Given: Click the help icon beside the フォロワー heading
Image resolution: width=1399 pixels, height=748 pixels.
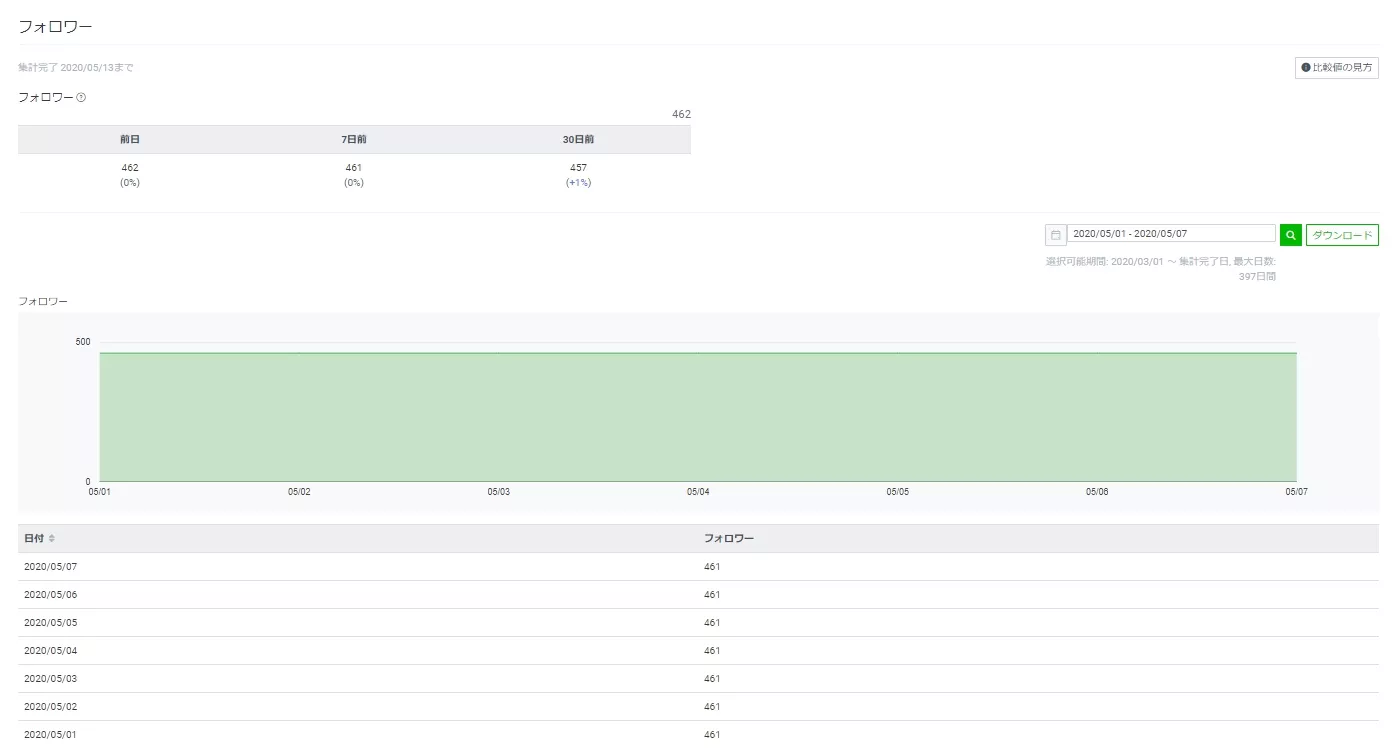Looking at the screenshot, I should (81, 98).
